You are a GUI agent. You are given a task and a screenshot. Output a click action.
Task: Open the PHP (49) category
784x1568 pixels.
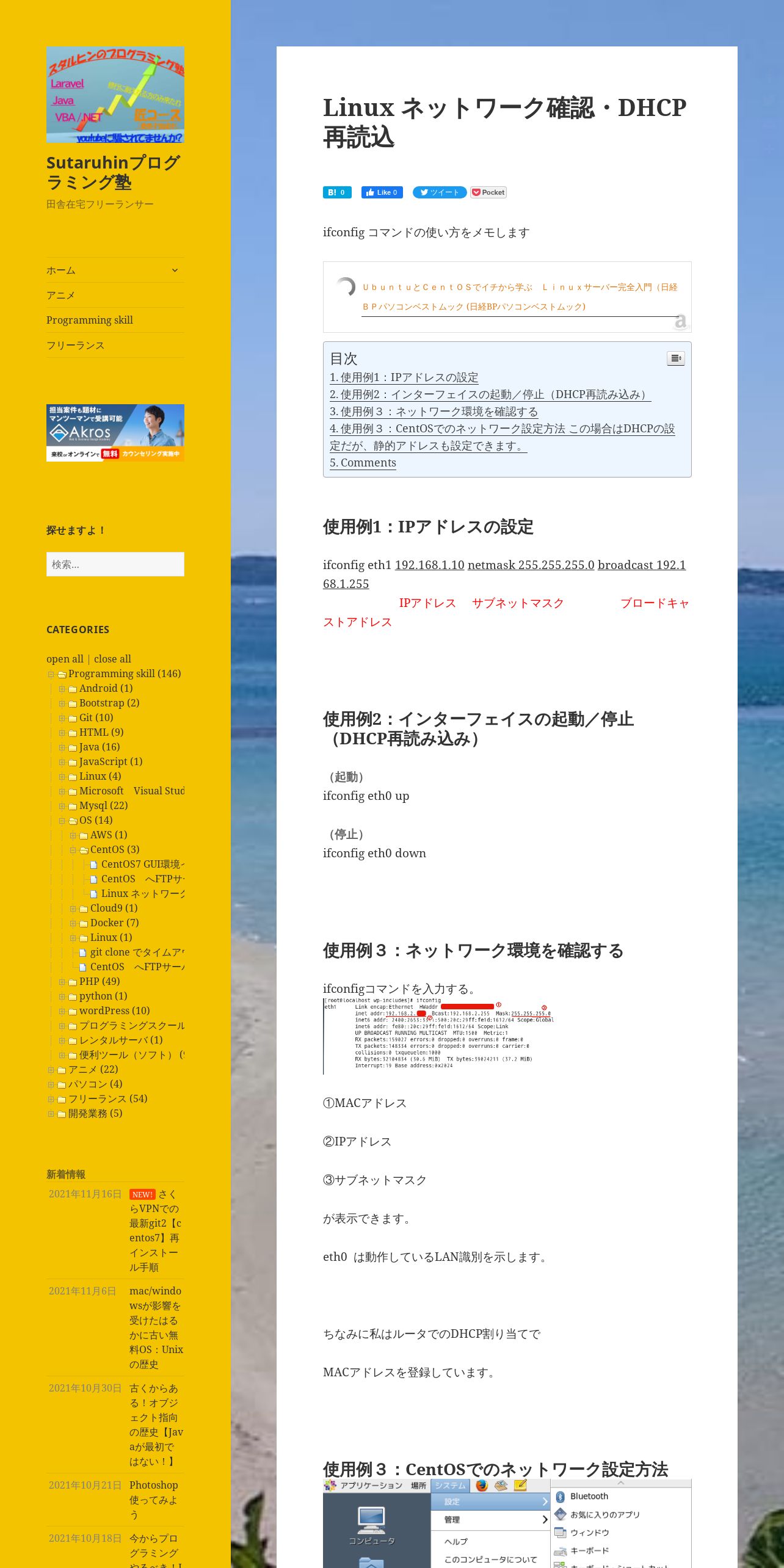coord(100,981)
